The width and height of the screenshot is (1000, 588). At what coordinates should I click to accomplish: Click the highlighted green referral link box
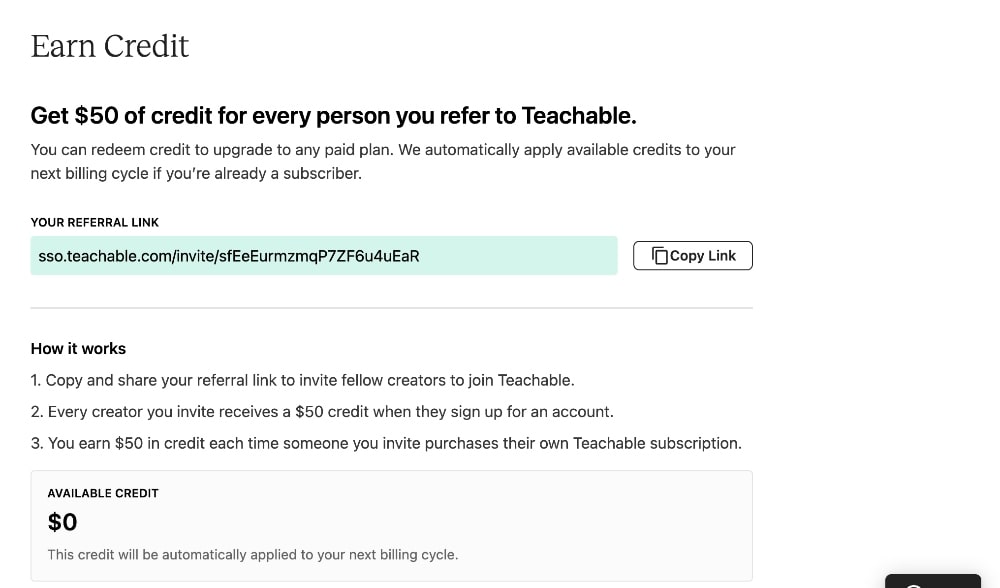click(x=324, y=255)
